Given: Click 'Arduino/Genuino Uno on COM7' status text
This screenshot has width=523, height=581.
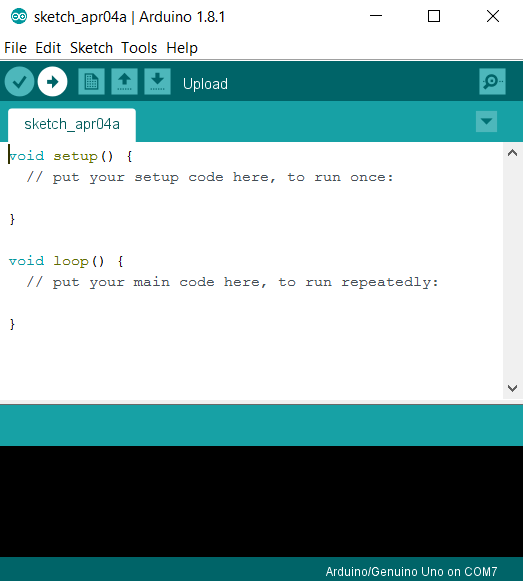Looking at the screenshot, I should click(x=411, y=571).
